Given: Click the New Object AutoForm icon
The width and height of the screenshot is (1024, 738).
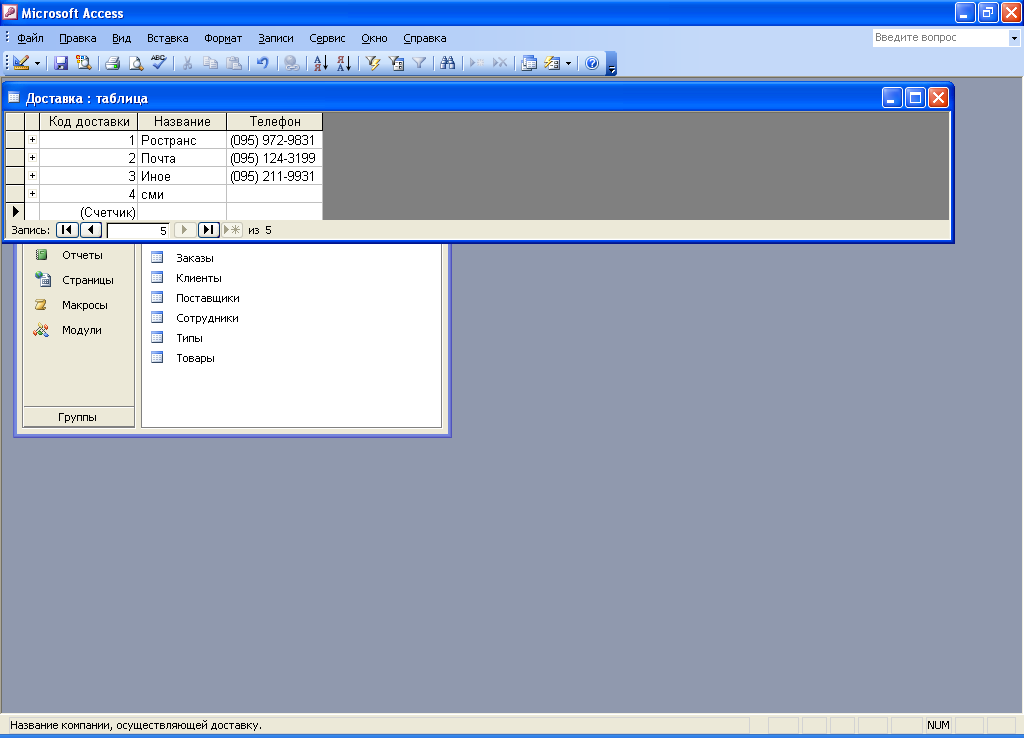Looking at the screenshot, I should (x=552, y=63).
